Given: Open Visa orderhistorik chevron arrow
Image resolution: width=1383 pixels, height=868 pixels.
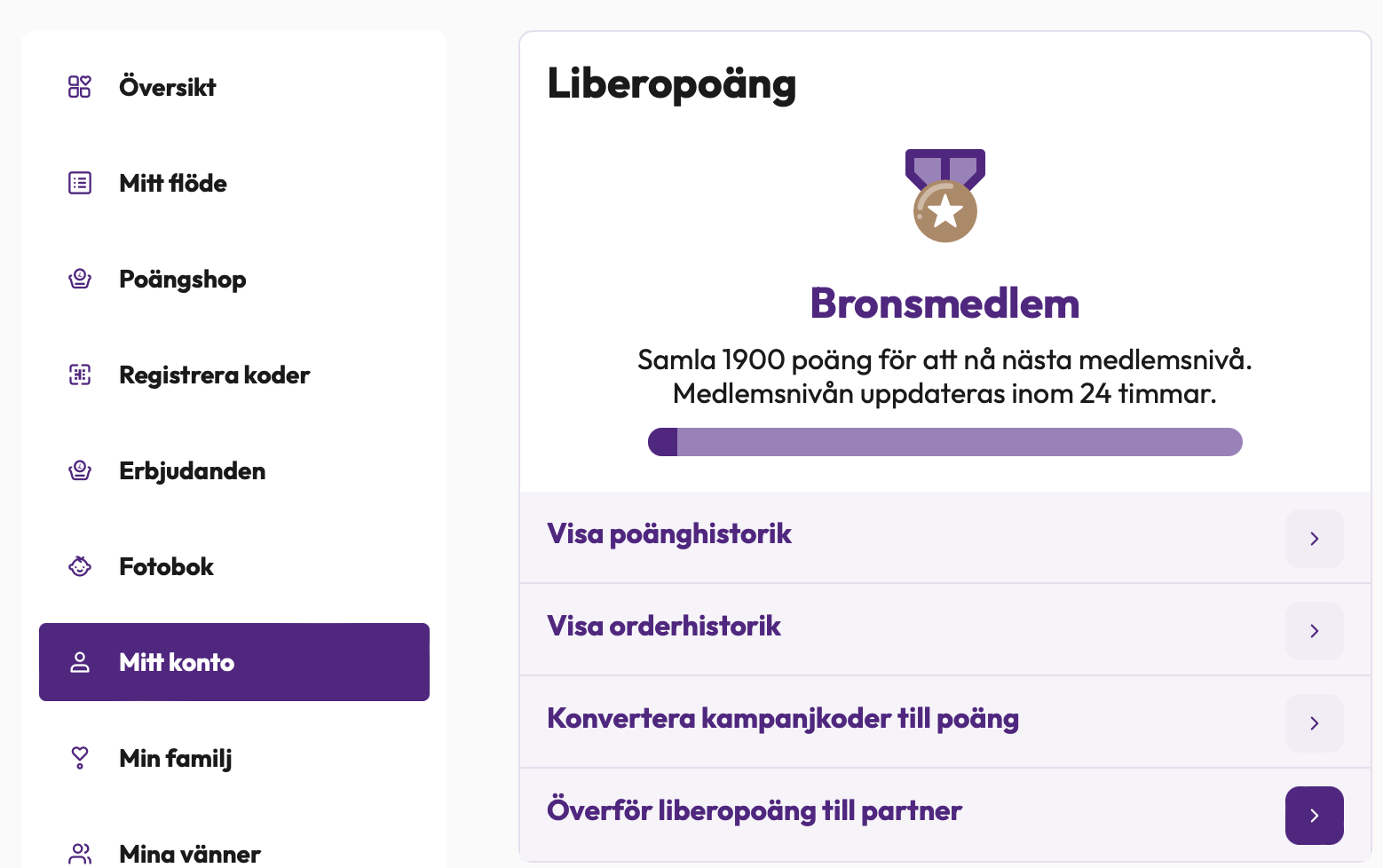Looking at the screenshot, I should coord(1315,631).
